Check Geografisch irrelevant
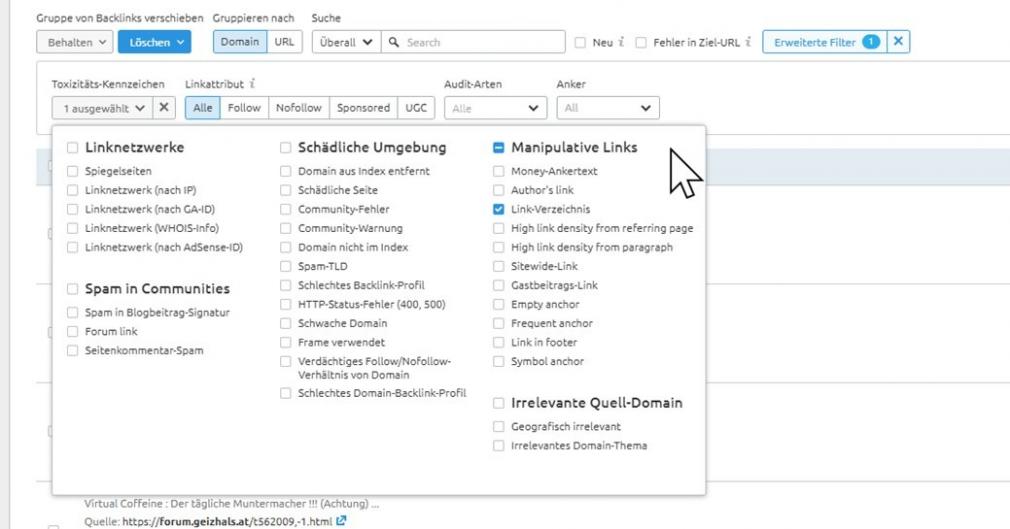1010x529 pixels. click(x=499, y=427)
